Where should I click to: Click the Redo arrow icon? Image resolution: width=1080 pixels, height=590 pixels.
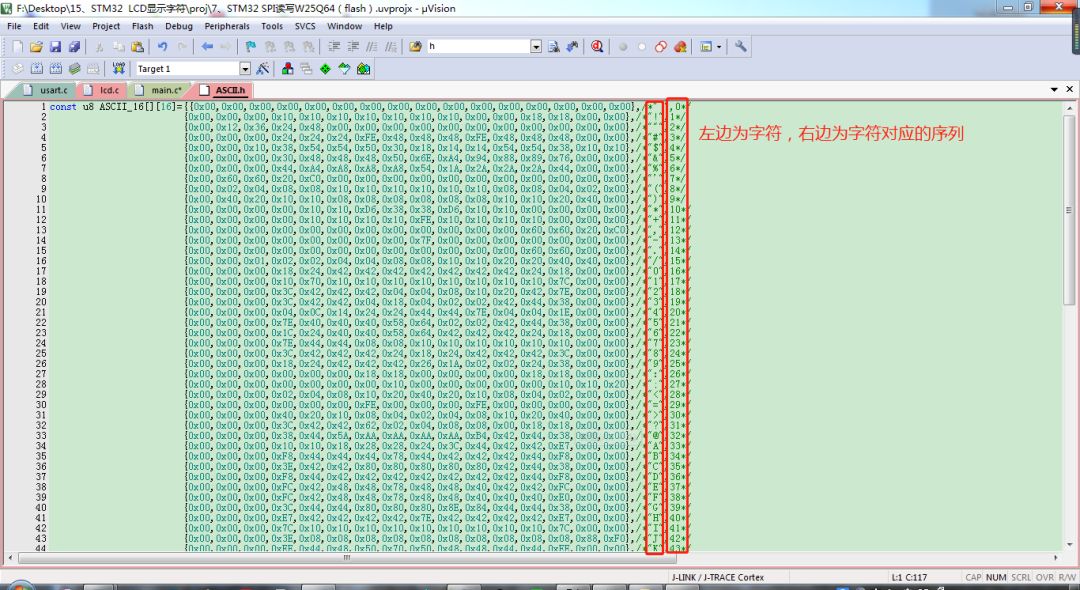[x=182, y=47]
